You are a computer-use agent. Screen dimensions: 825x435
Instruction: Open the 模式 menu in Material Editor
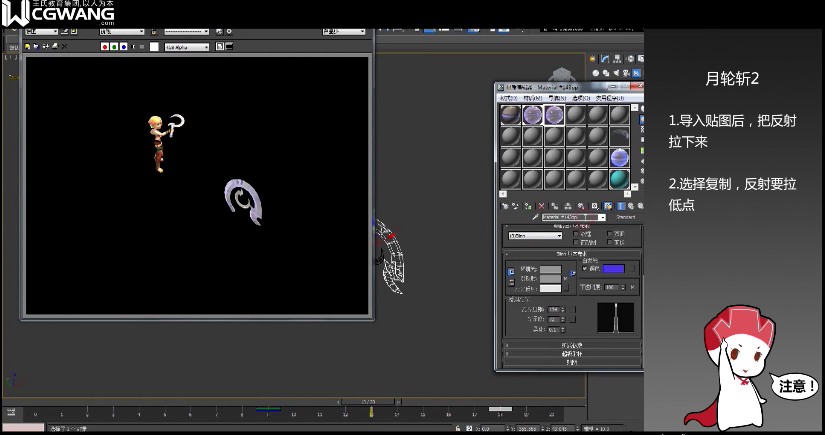pos(508,98)
